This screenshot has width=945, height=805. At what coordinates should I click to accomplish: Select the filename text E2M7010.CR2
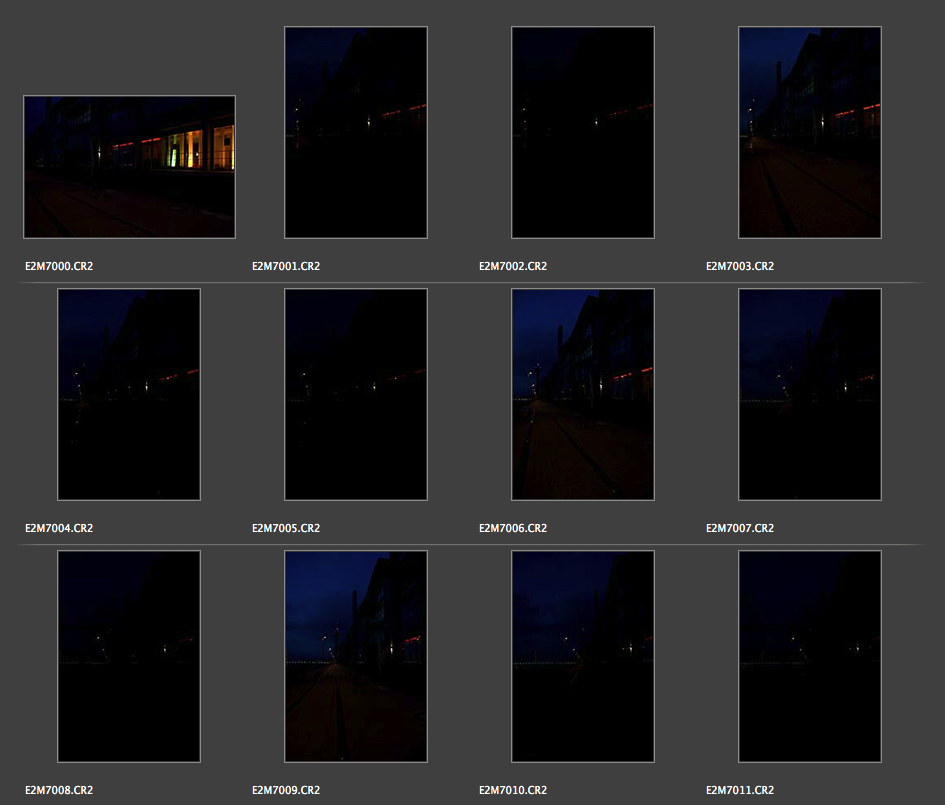tap(513, 790)
